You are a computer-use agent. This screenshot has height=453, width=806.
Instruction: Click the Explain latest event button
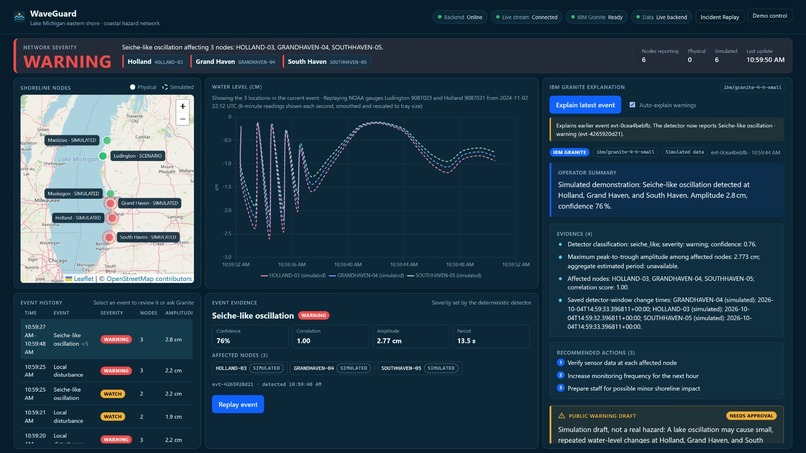click(x=585, y=105)
